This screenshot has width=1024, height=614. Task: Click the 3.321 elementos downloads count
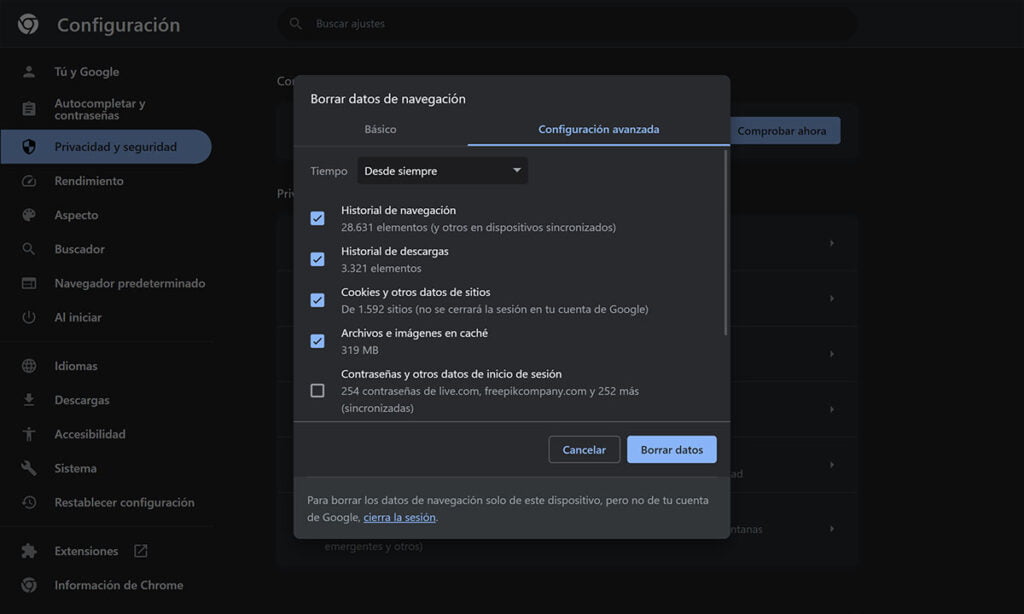(x=381, y=268)
